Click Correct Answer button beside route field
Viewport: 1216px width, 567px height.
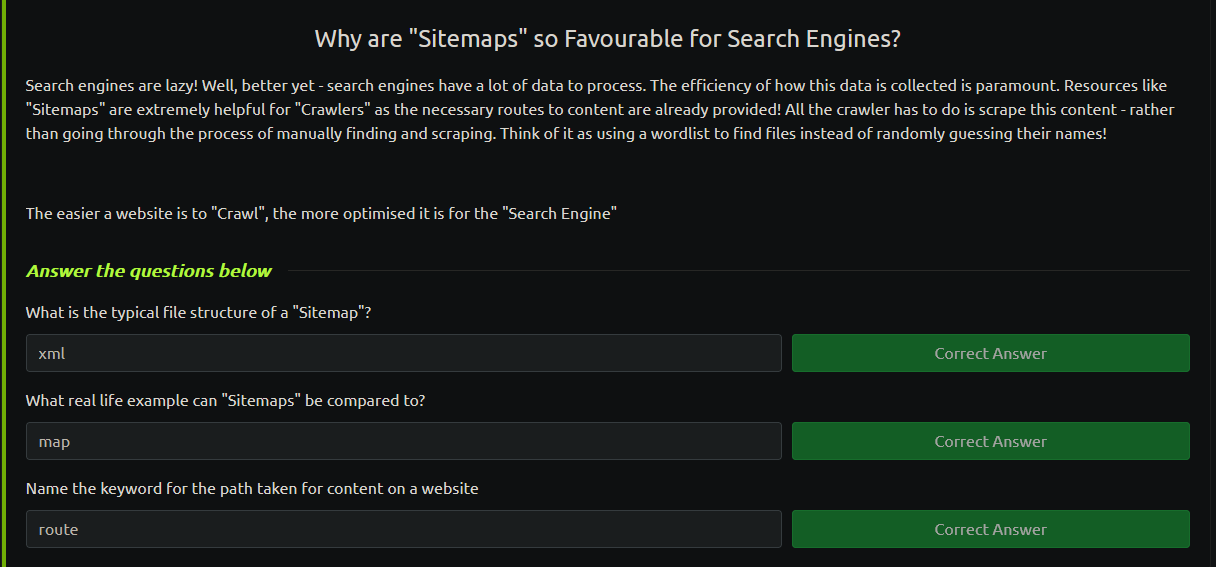coord(991,529)
